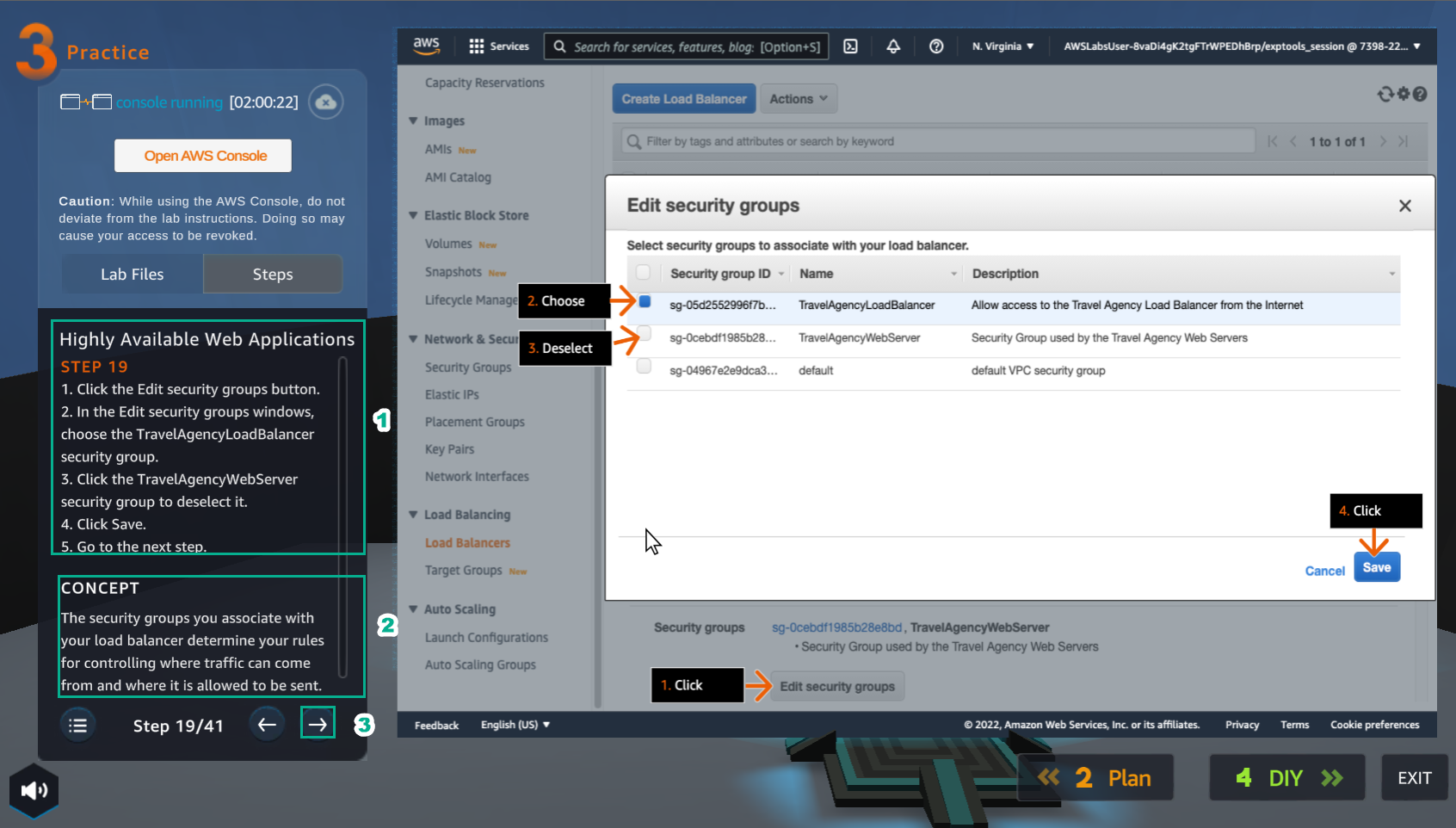Check the TravelAgencyLoadBalancer security group
The width and height of the screenshot is (1456, 828).
tap(645, 302)
